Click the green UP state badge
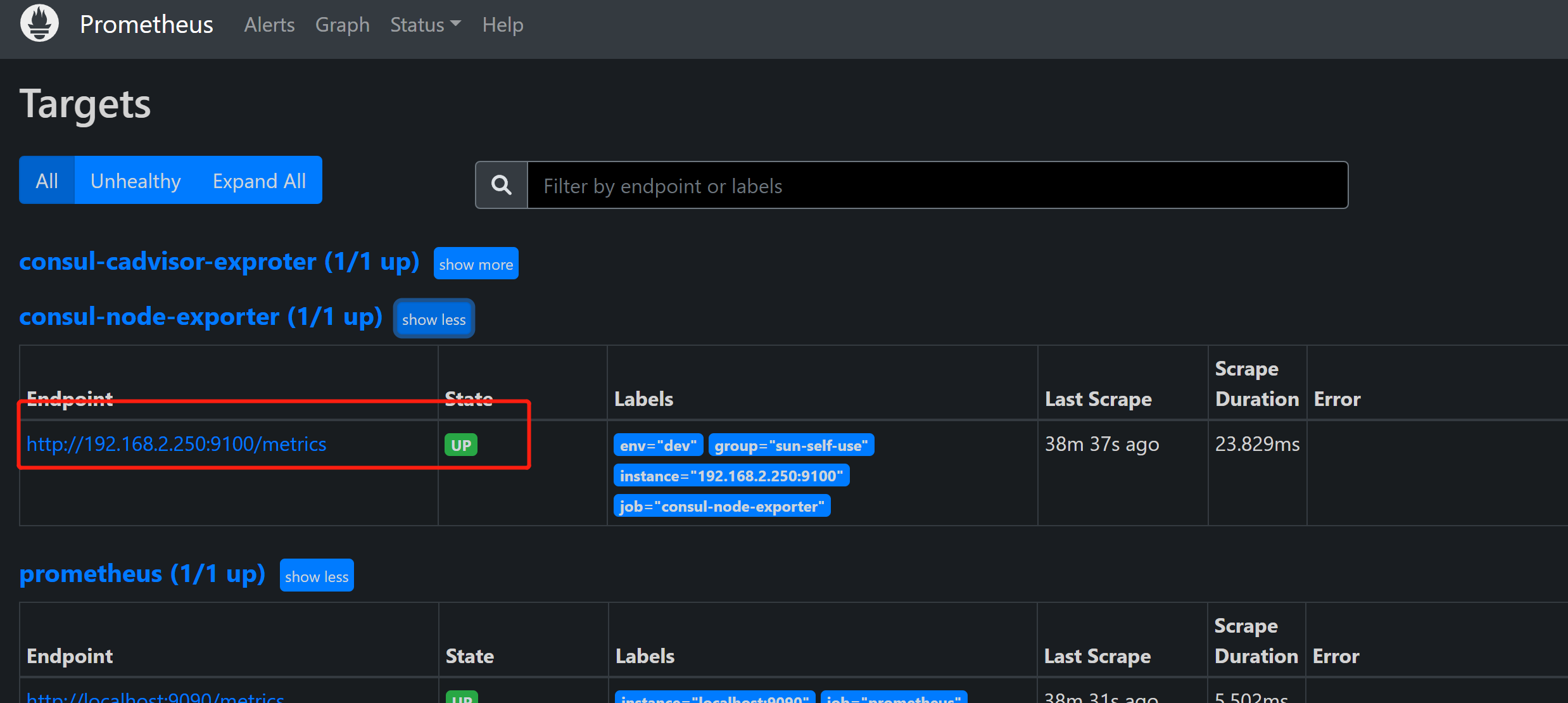The image size is (1568, 703). (x=460, y=445)
